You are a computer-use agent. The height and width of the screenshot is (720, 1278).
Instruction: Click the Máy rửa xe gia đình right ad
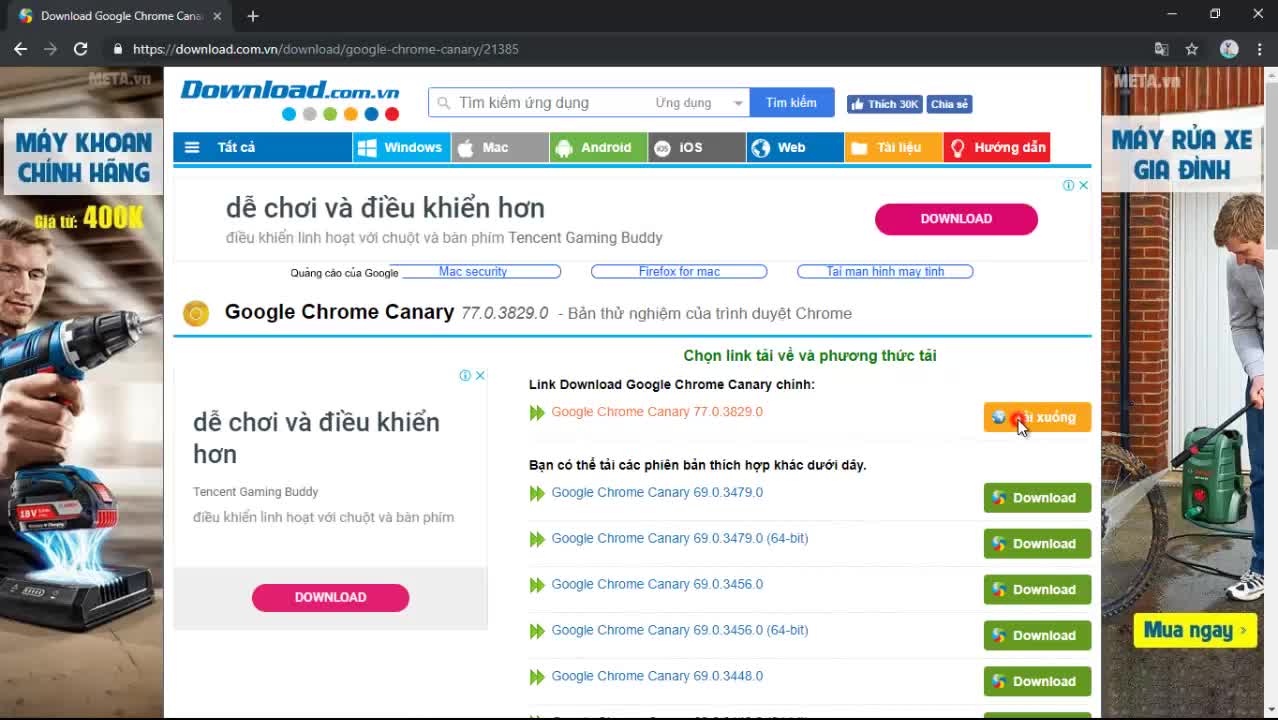tap(1184, 392)
